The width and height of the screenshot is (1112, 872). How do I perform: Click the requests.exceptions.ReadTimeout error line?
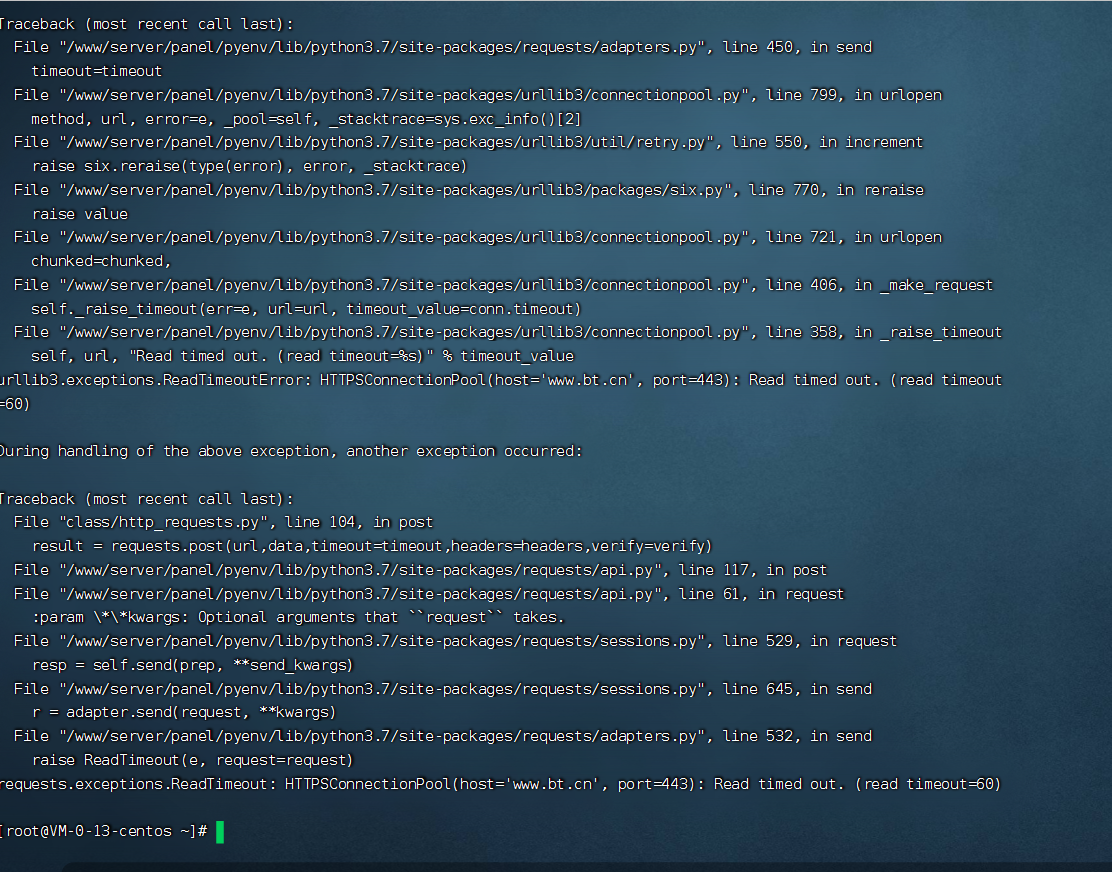tap(500, 784)
